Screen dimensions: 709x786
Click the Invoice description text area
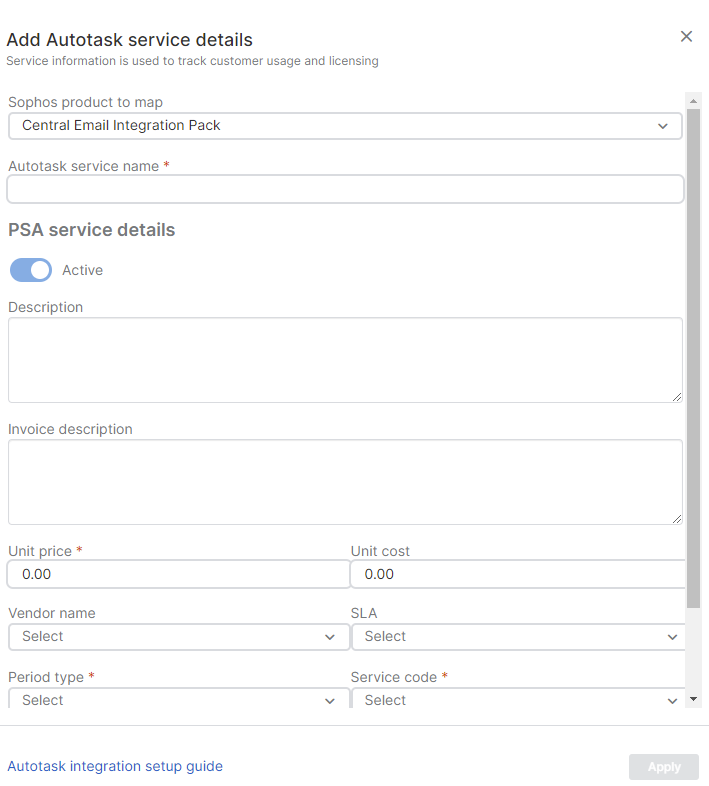click(x=345, y=482)
